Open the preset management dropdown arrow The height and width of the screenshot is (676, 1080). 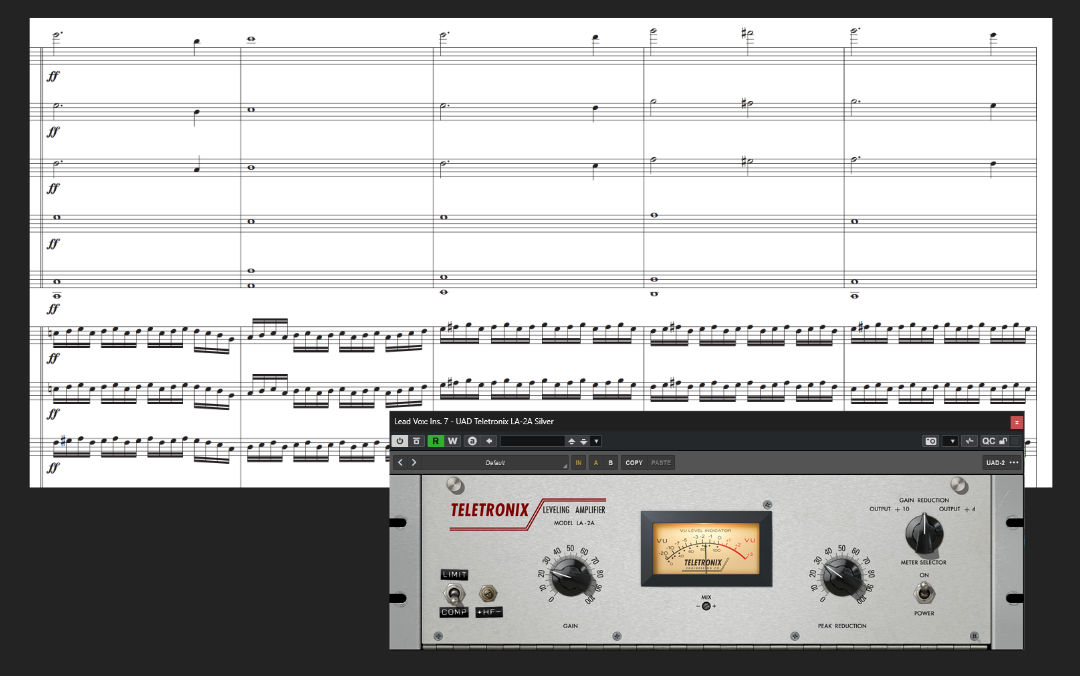click(x=596, y=441)
